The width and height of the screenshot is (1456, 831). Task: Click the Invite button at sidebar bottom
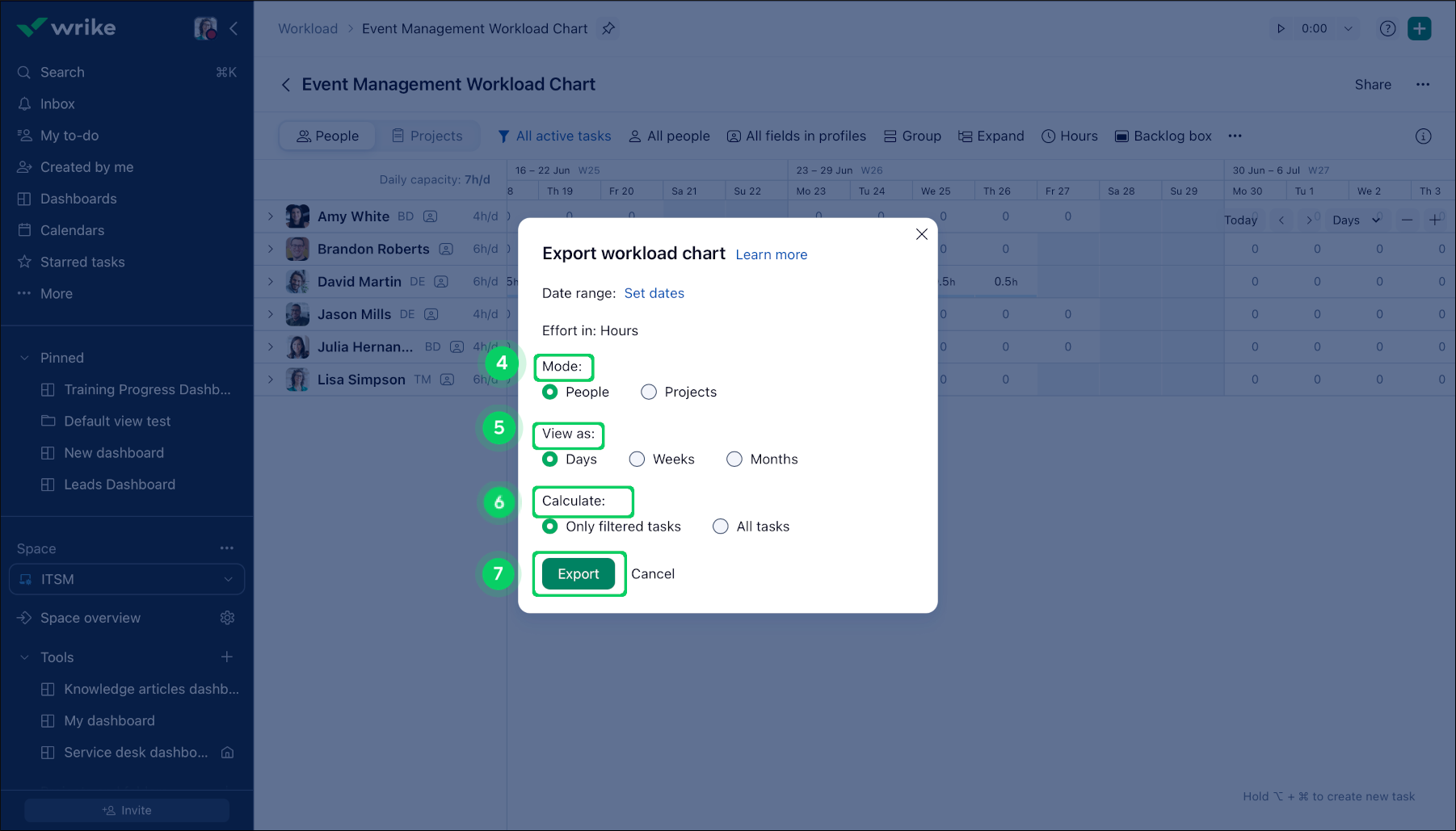pos(126,810)
